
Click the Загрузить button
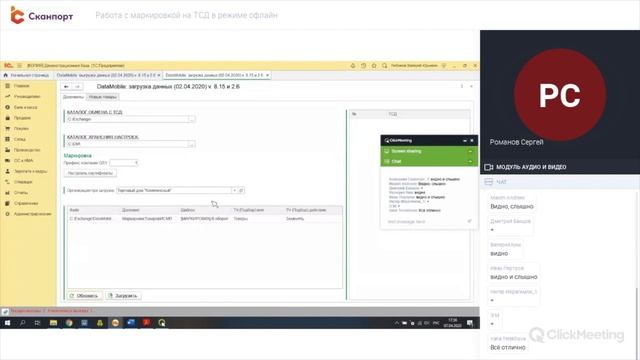tap(123, 296)
